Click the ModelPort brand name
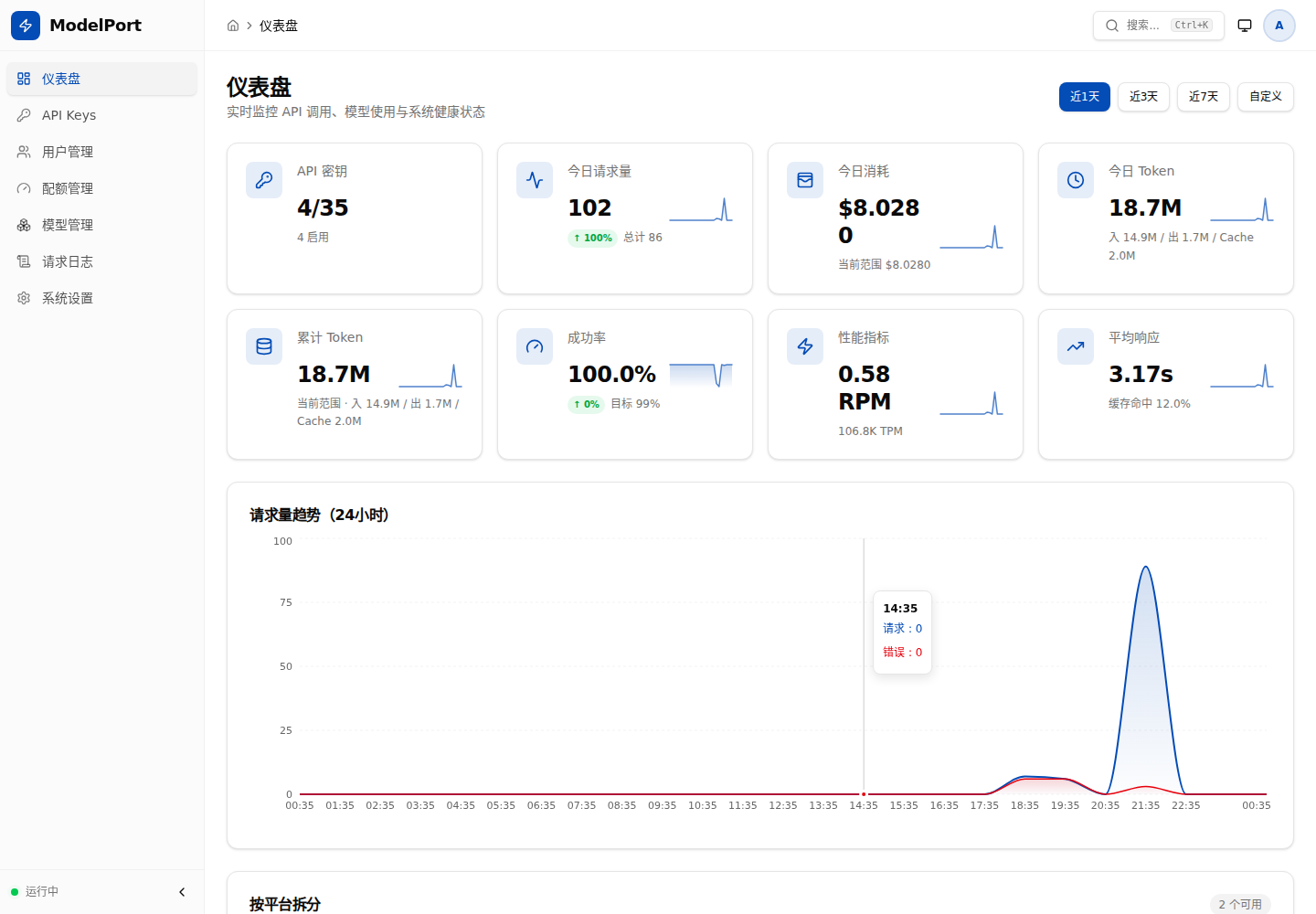 [95, 26]
